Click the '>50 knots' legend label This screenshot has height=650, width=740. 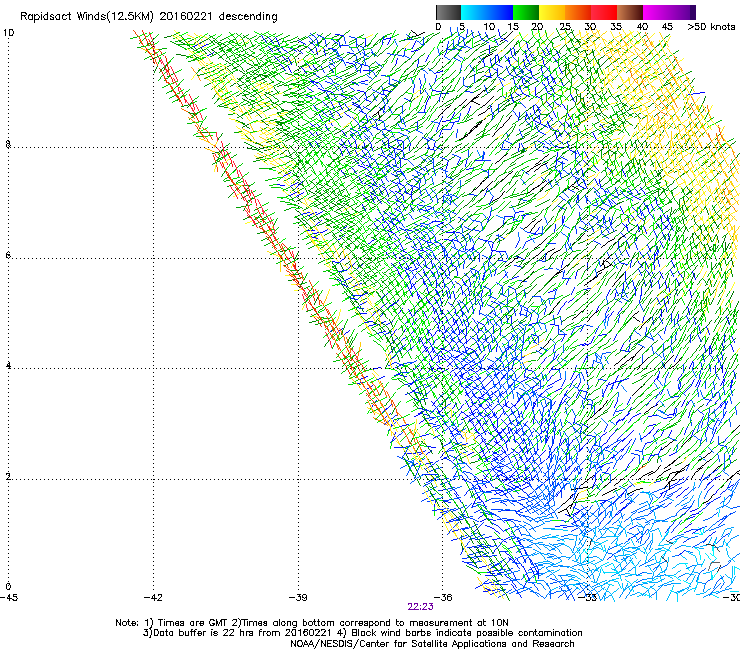[711, 27]
